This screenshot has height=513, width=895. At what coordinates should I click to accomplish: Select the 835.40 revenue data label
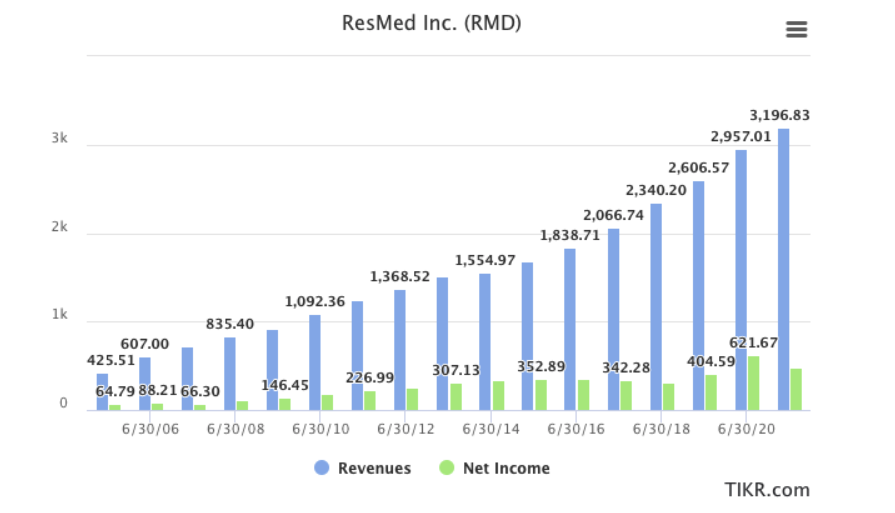coord(229,324)
